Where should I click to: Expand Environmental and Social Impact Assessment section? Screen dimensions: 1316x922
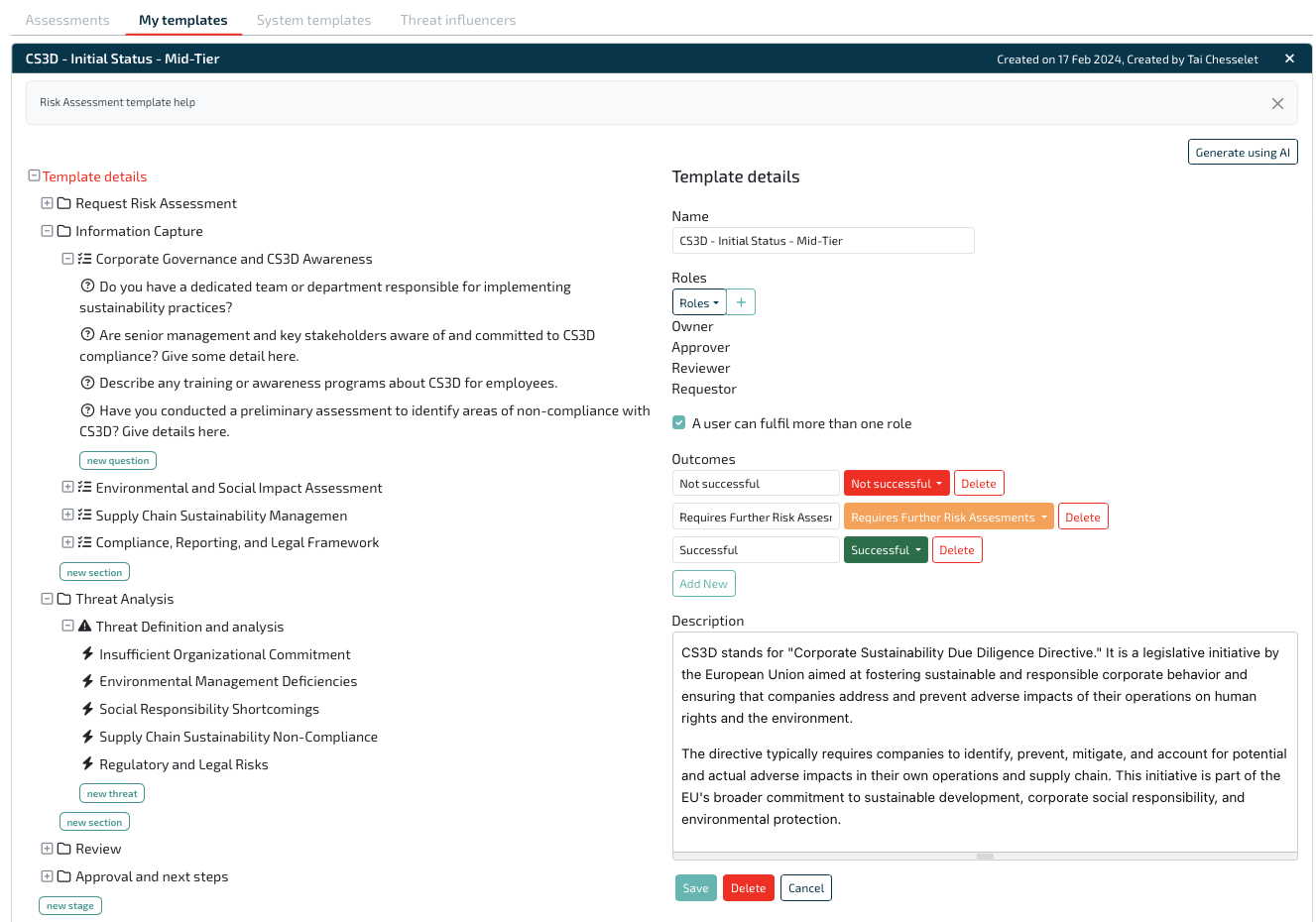click(67, 487)
